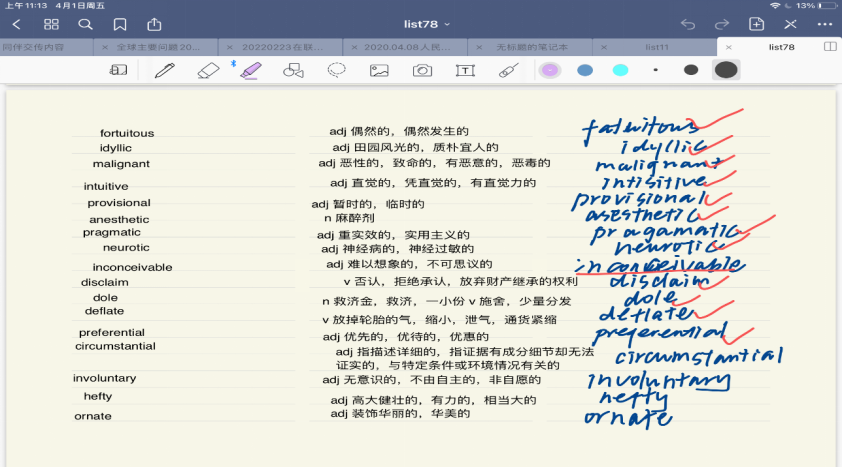The width and height of the screenshot is (842, 468).
Task: Toggle split view icon on list78 tab
Action: [x=830, y=47]
